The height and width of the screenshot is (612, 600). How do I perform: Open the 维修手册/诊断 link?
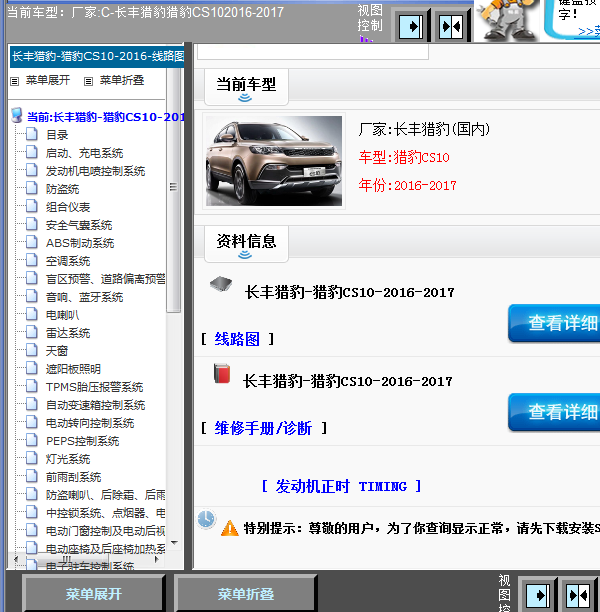263,428
